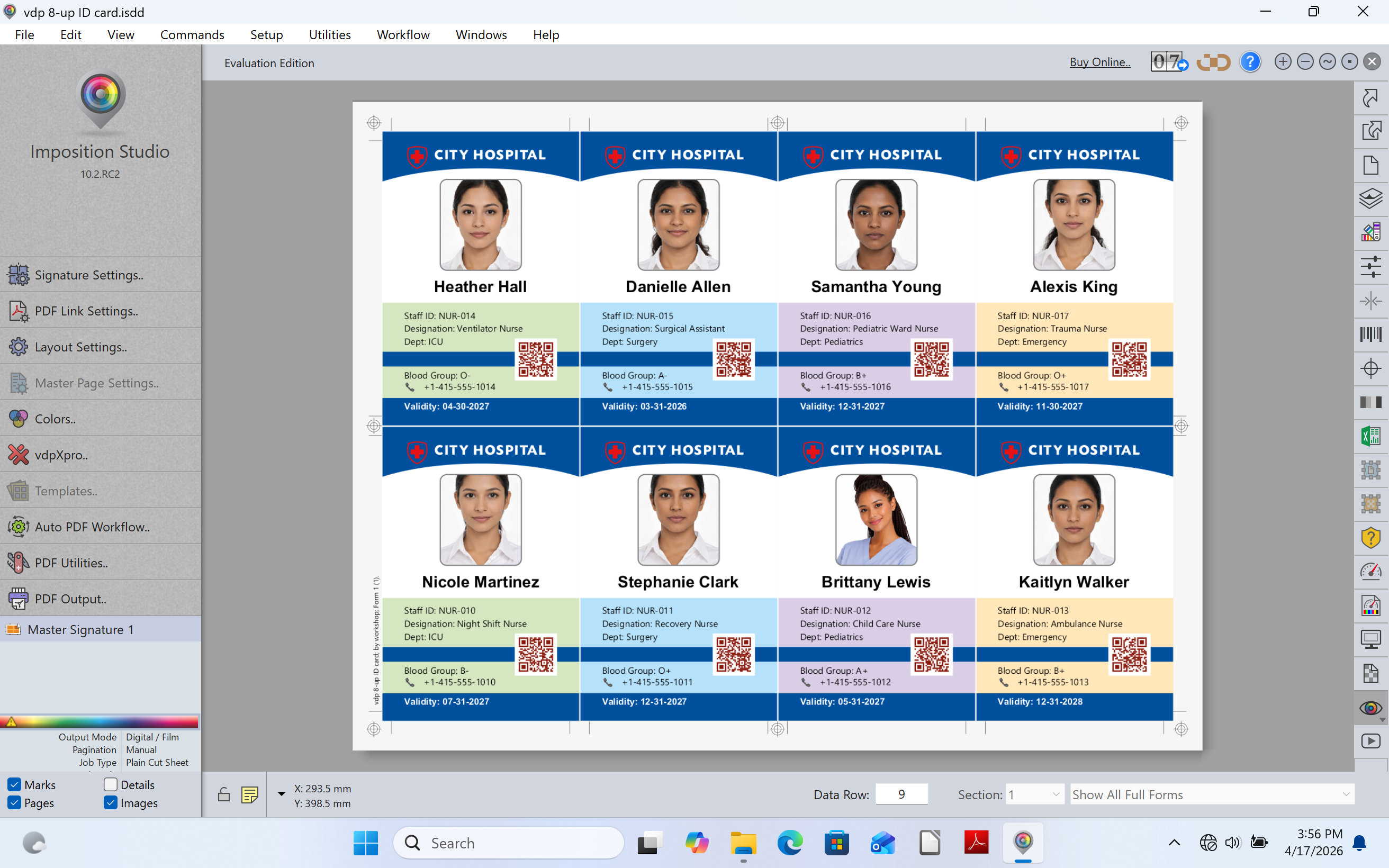1389x868 pixels.
Task: Click the sliders adjustment icon
Action: coord(1370,267)
